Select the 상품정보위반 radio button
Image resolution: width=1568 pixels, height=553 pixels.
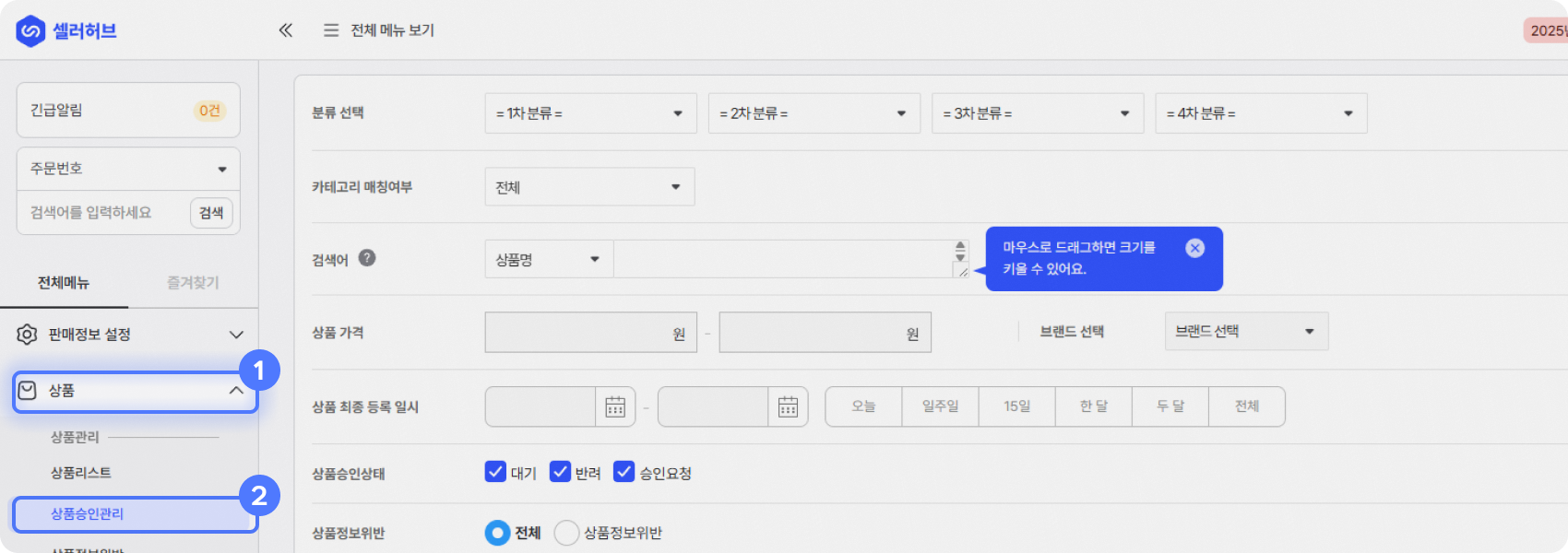[x=566, y=533]
